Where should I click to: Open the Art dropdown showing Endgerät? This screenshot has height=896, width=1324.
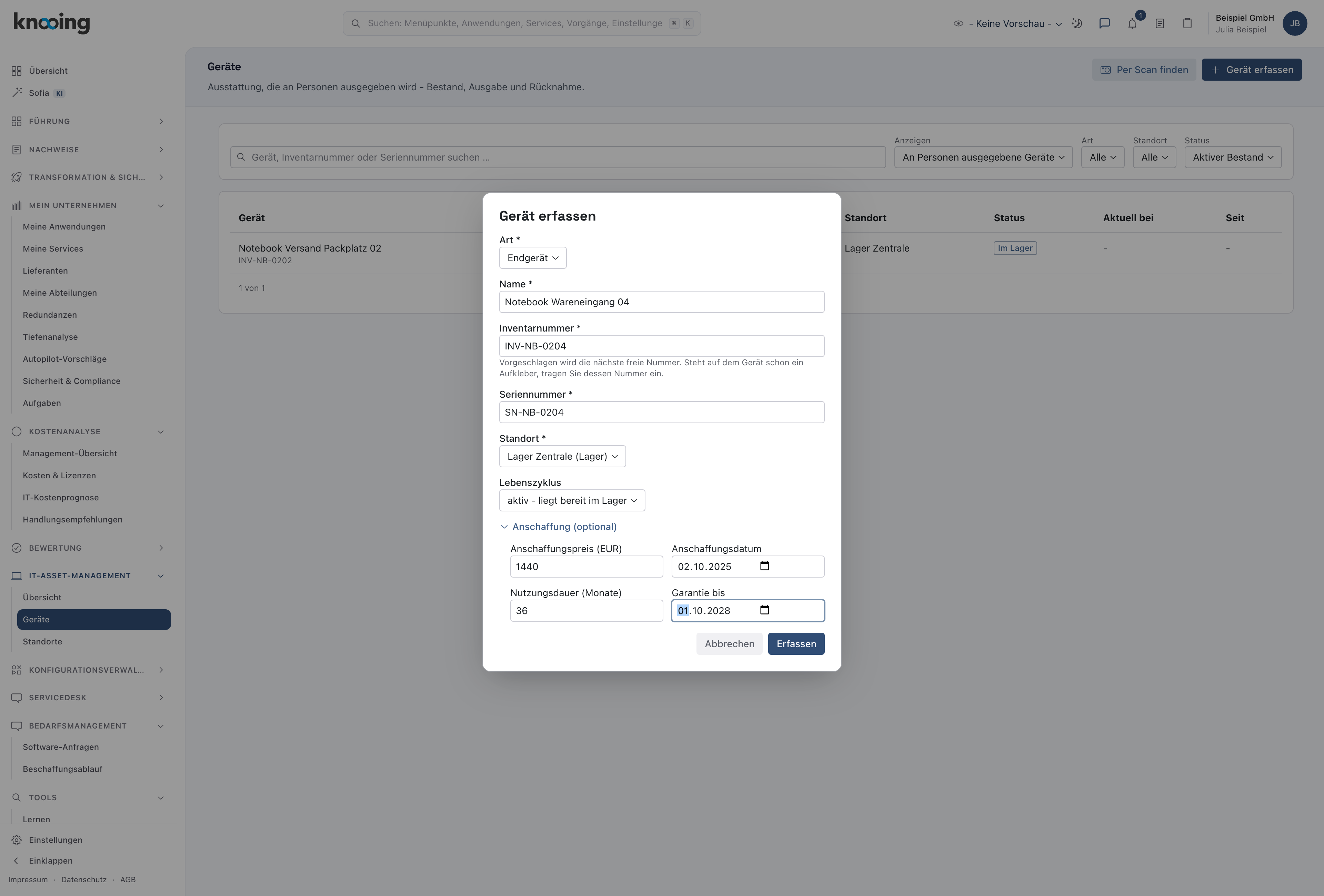[x=533, y=258]
